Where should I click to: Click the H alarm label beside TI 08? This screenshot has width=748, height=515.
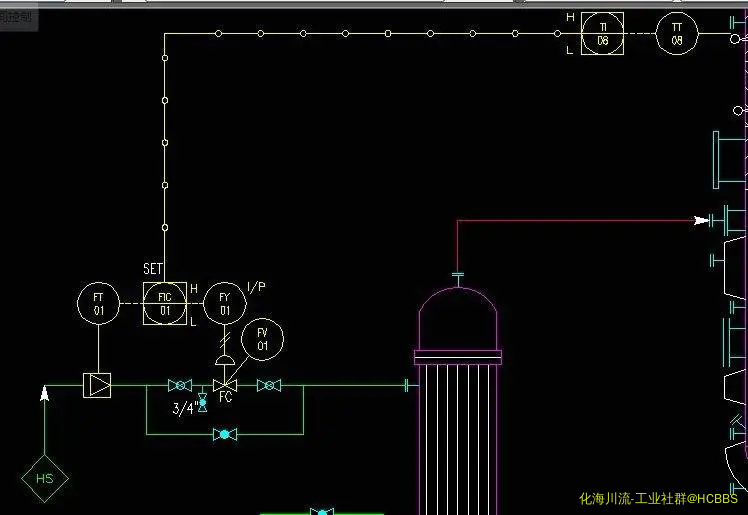[570, 17]
